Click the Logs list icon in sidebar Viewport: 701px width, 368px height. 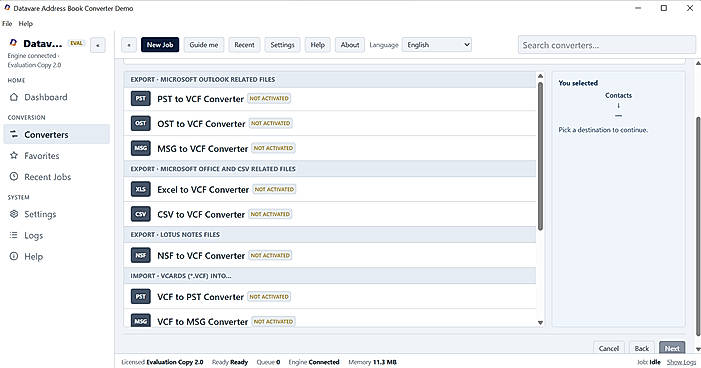click(14, 235)
